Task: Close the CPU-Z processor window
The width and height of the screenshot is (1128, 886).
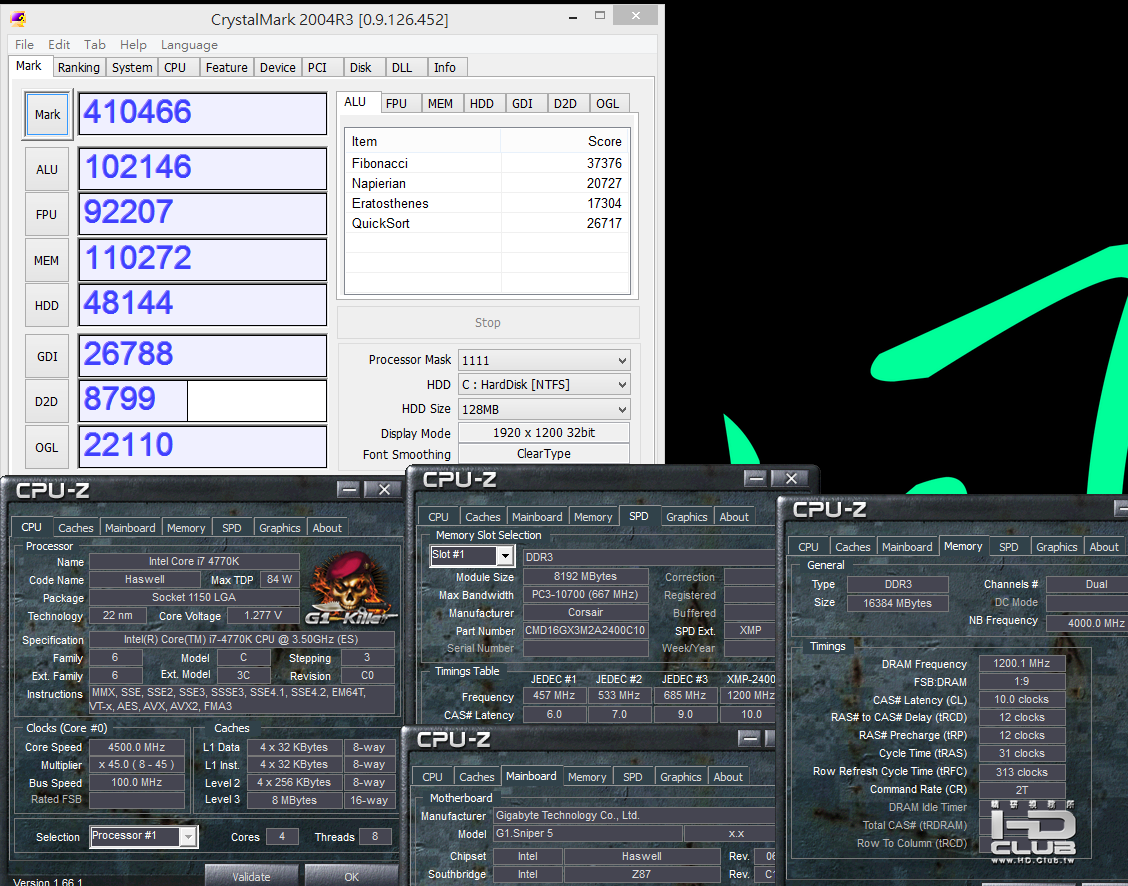Action: pyautogui.click(x=384, y=490)
